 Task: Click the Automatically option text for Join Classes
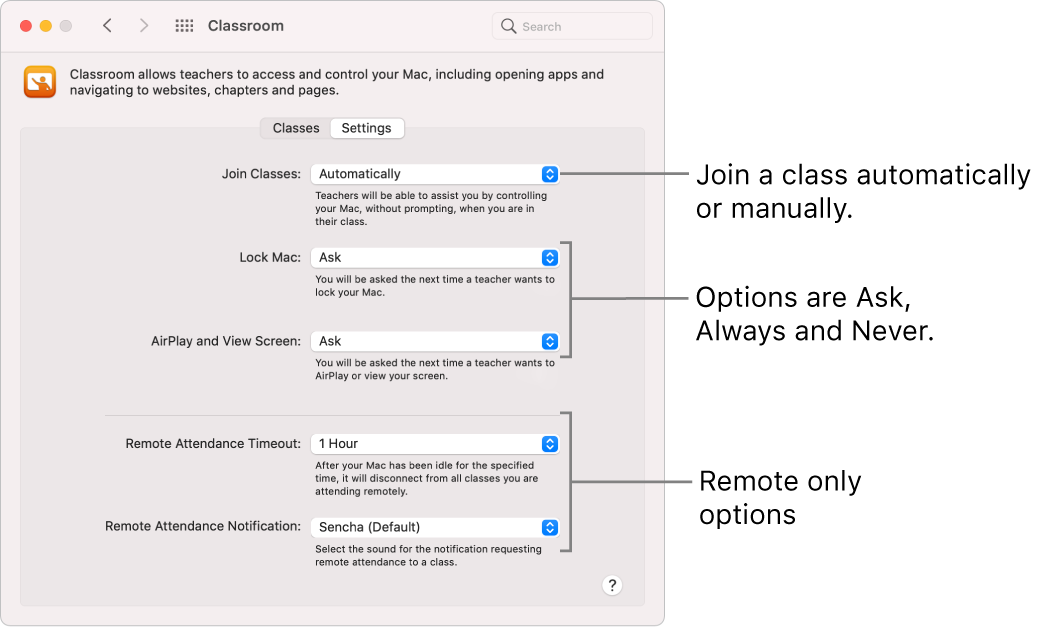[x=360, y=173]
